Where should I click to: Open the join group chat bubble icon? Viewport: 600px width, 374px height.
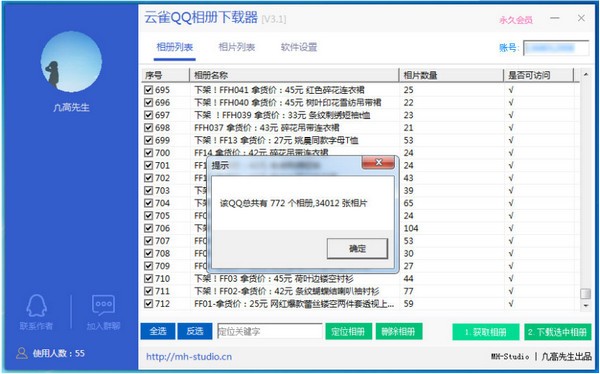pos(103,305)
